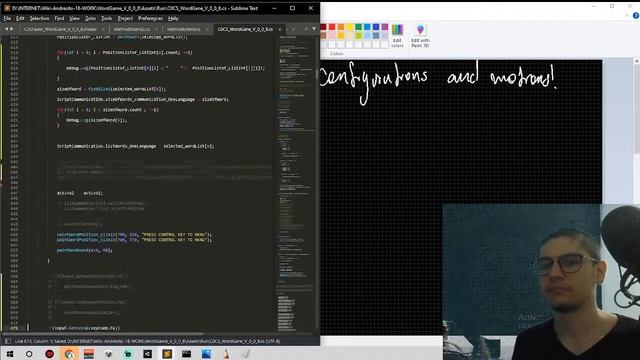This screenshot has height=360, width=640.
Task: Pick the dark red color swatch in Paint
Action: (323, 27)
